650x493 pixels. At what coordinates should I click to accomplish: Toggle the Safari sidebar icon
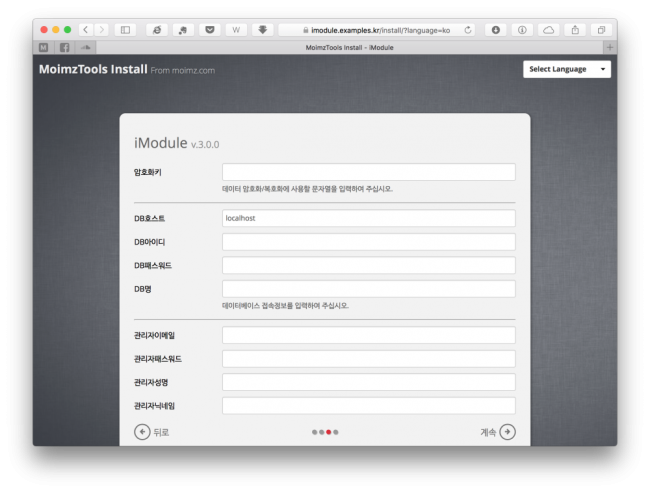pos(125,30)
